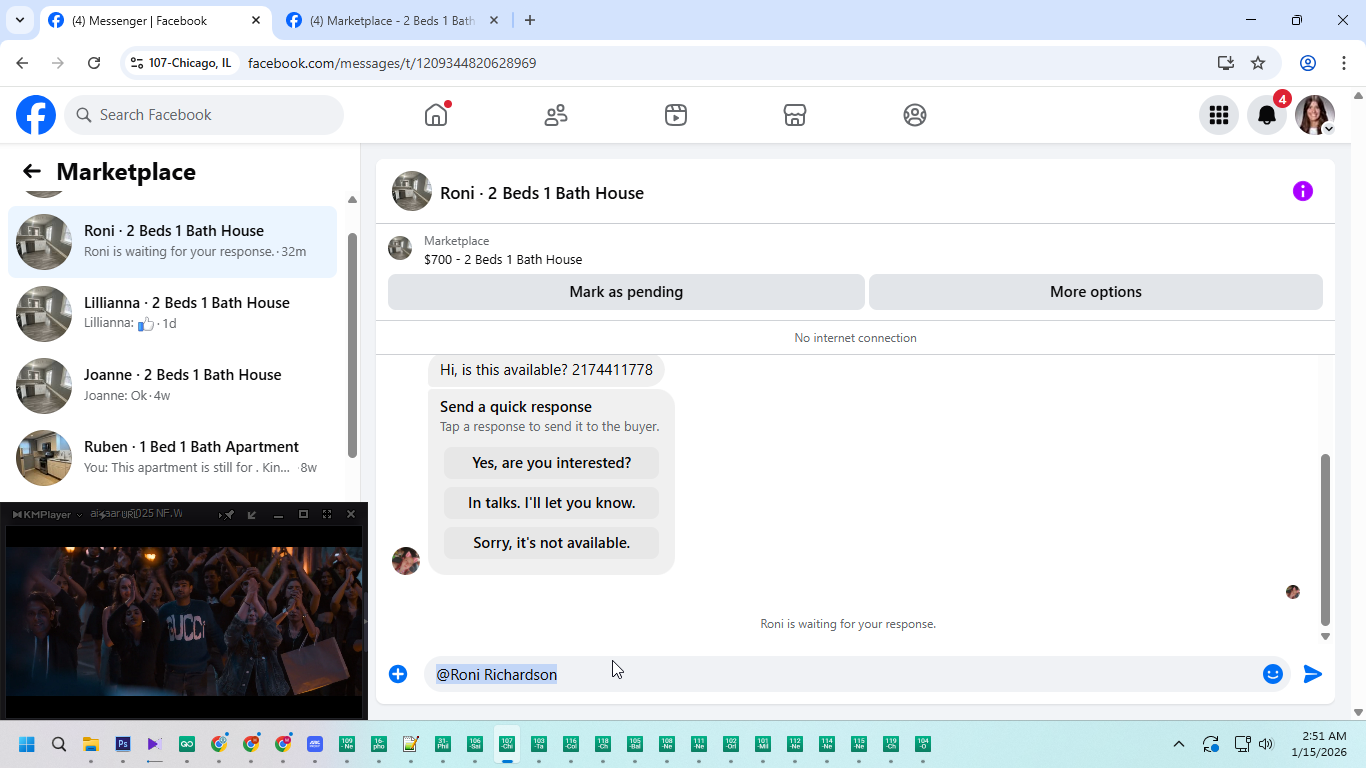The image size is (1366, 768).
Task: Click Ruben's apartment listing thumbnail
Action: pos(44,458)
